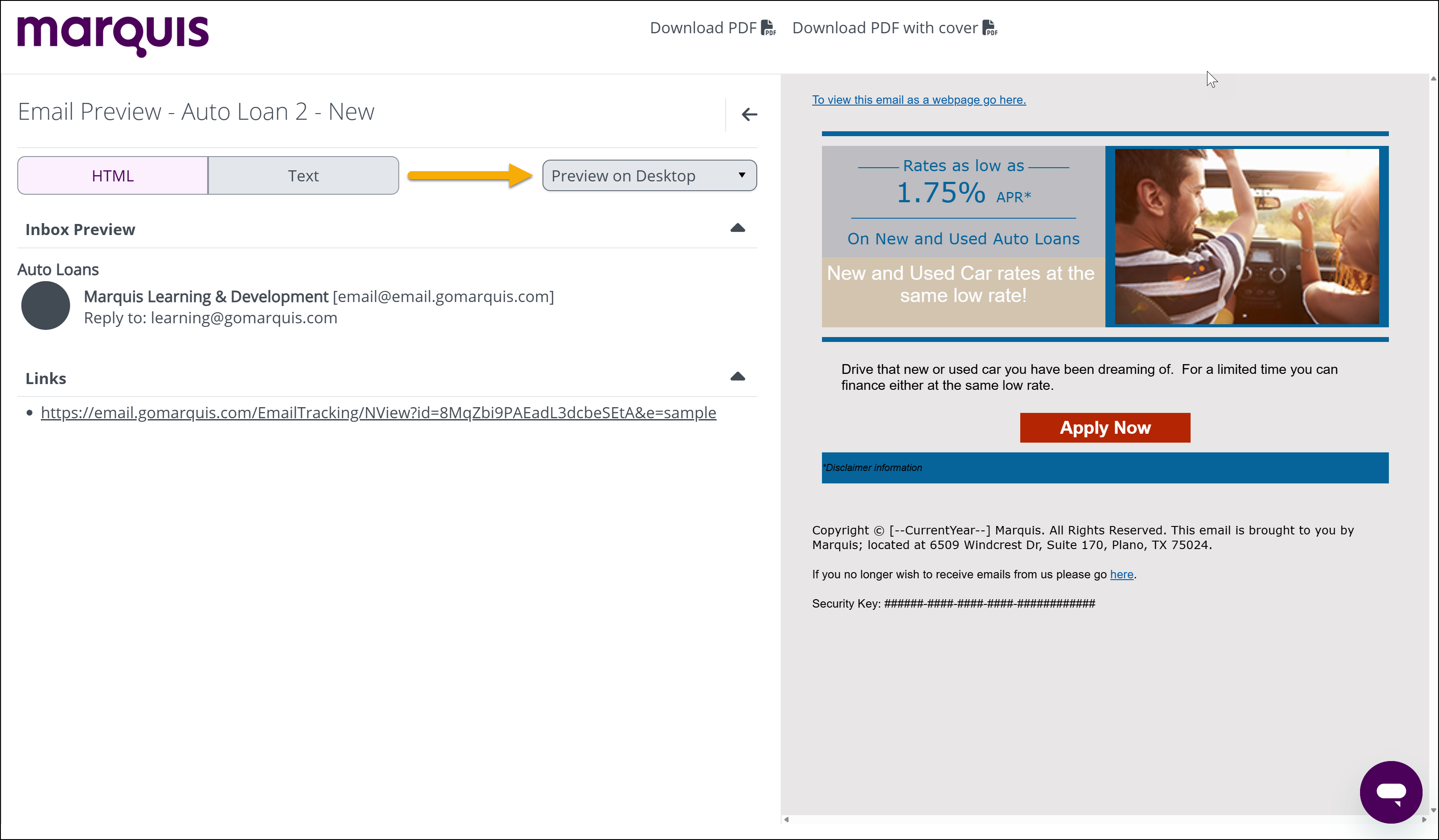Click the Apply Now button
Screen dimensions: 1439x840
click(1105, 428)
